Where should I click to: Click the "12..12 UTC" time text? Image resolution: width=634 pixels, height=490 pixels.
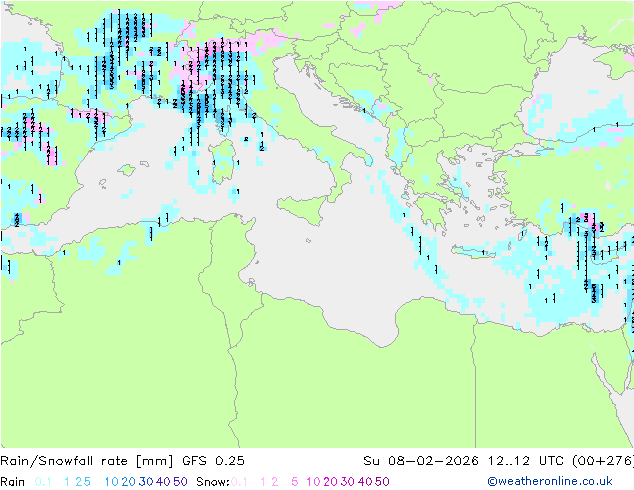pyautogui.click(x=526, y=461)
